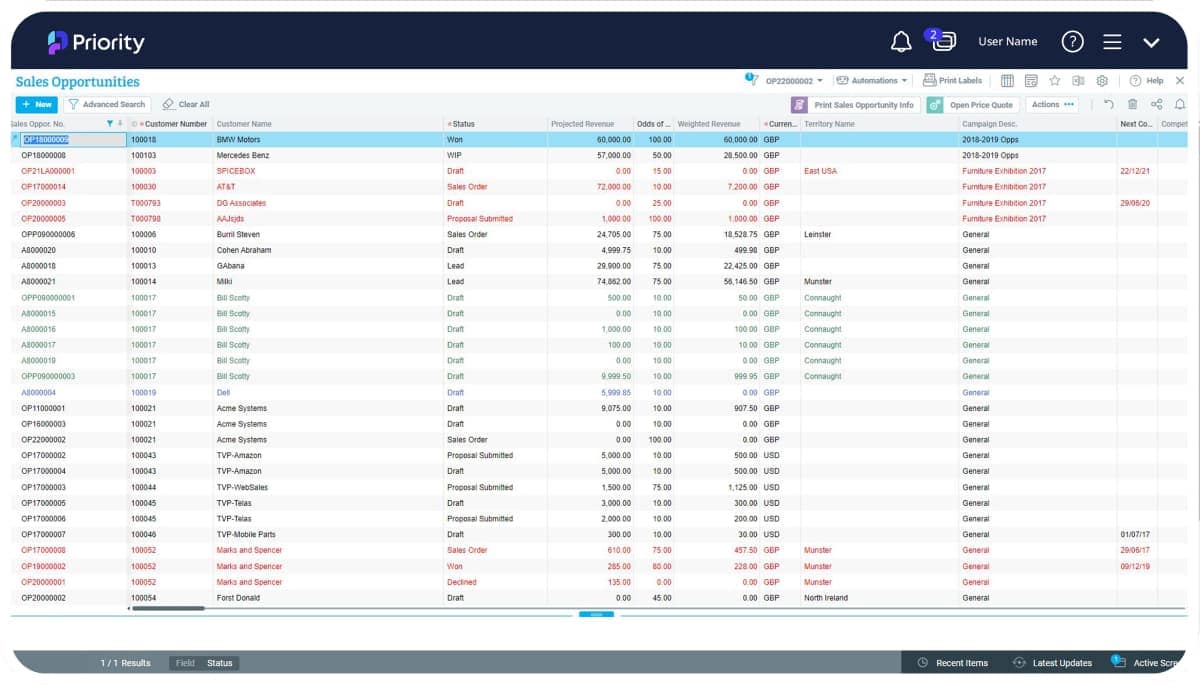1200x686 pixels.
Task: Click the reminder bell in row toolbar
Action: tap(1180, 104)
